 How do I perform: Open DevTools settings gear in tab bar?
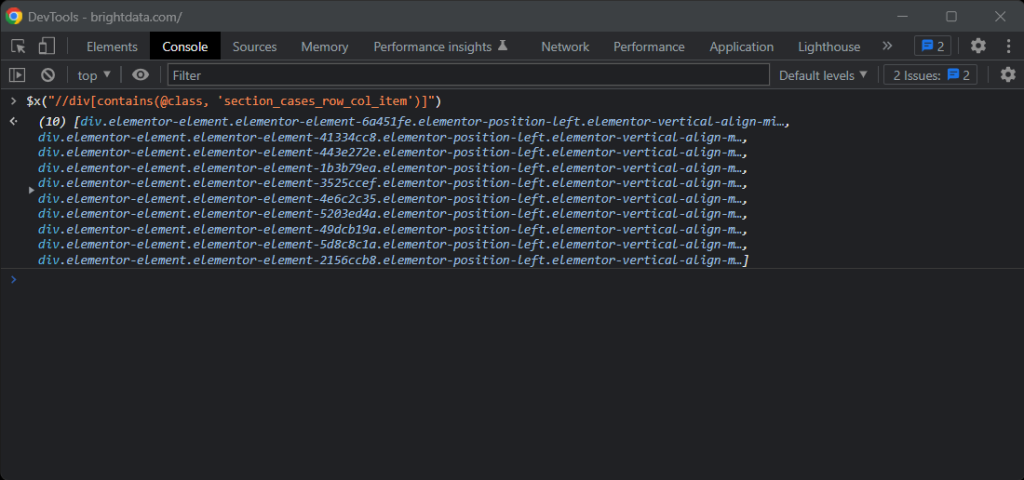[978, 46]
